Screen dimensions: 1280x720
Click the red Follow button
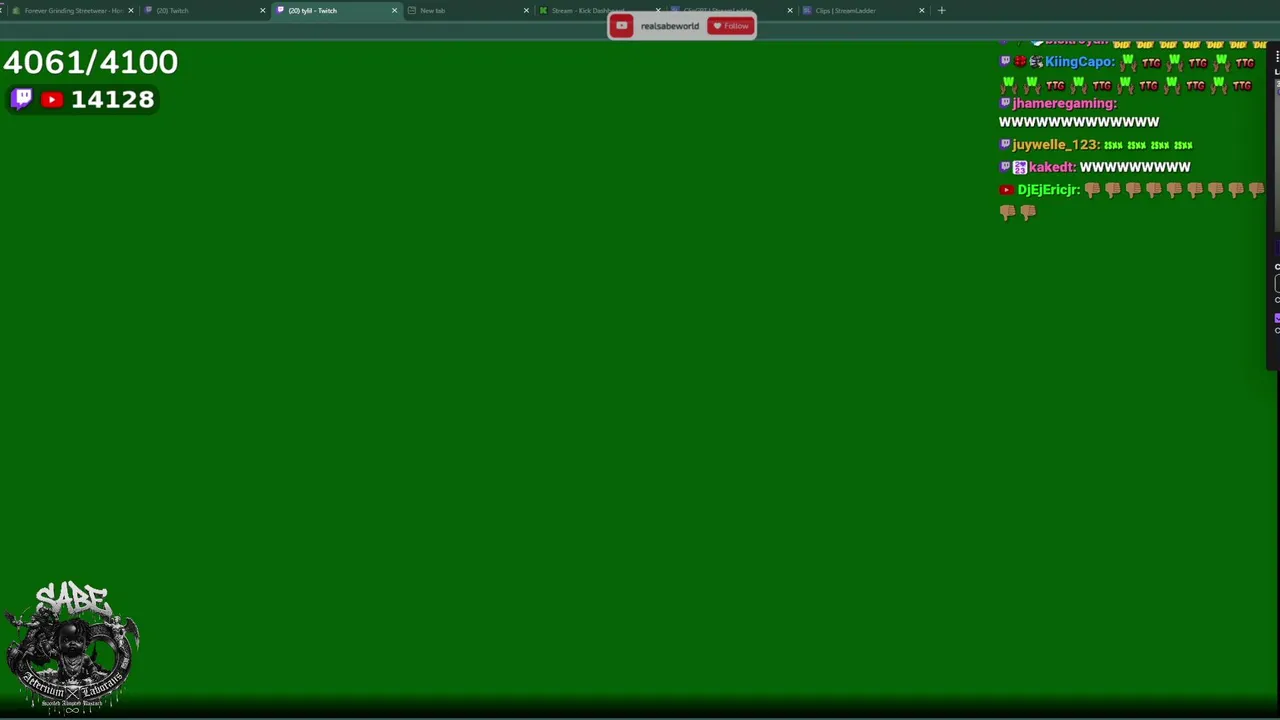click(x=731, y=26)
